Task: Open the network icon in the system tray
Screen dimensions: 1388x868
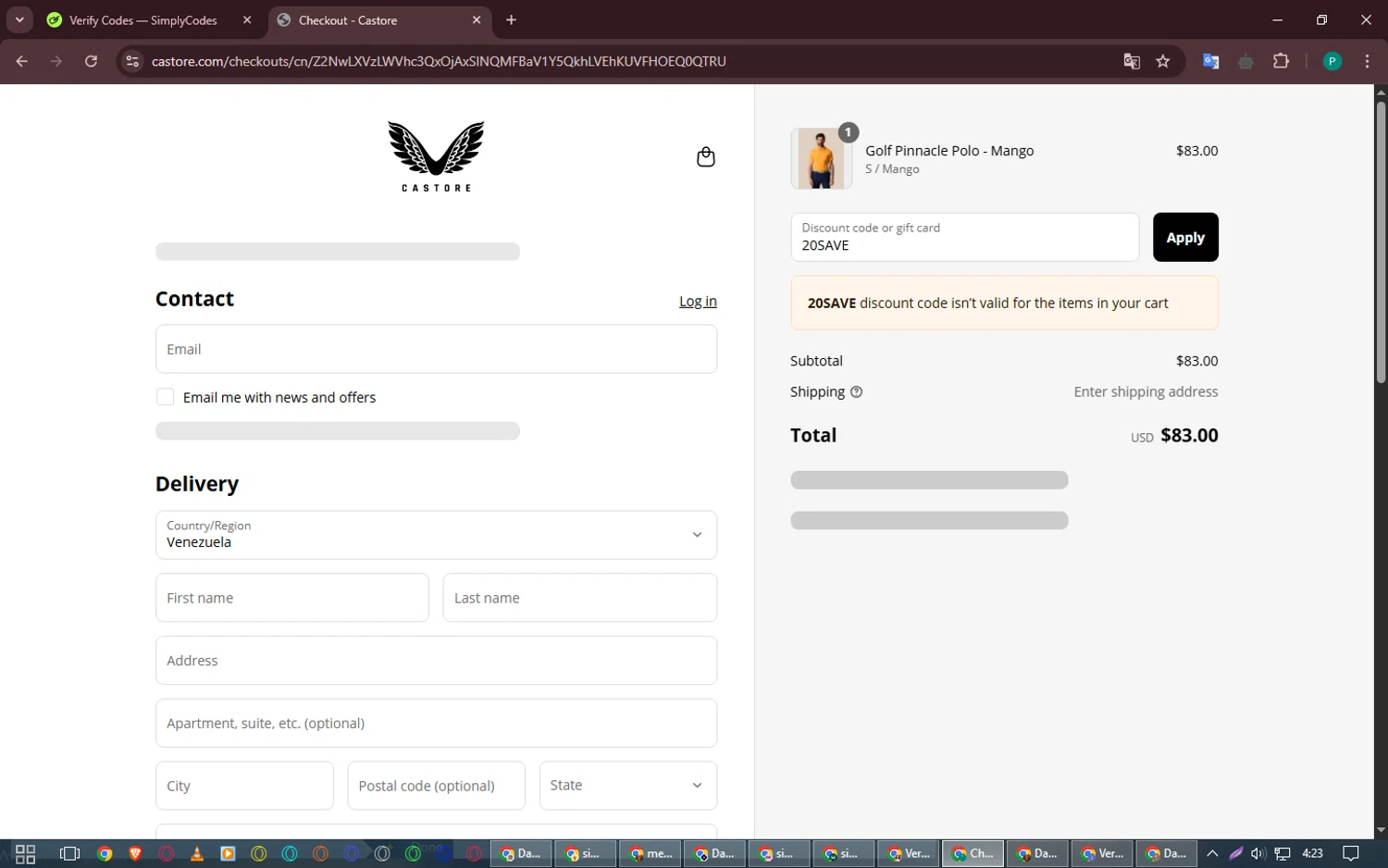Action: (1283, 853)
